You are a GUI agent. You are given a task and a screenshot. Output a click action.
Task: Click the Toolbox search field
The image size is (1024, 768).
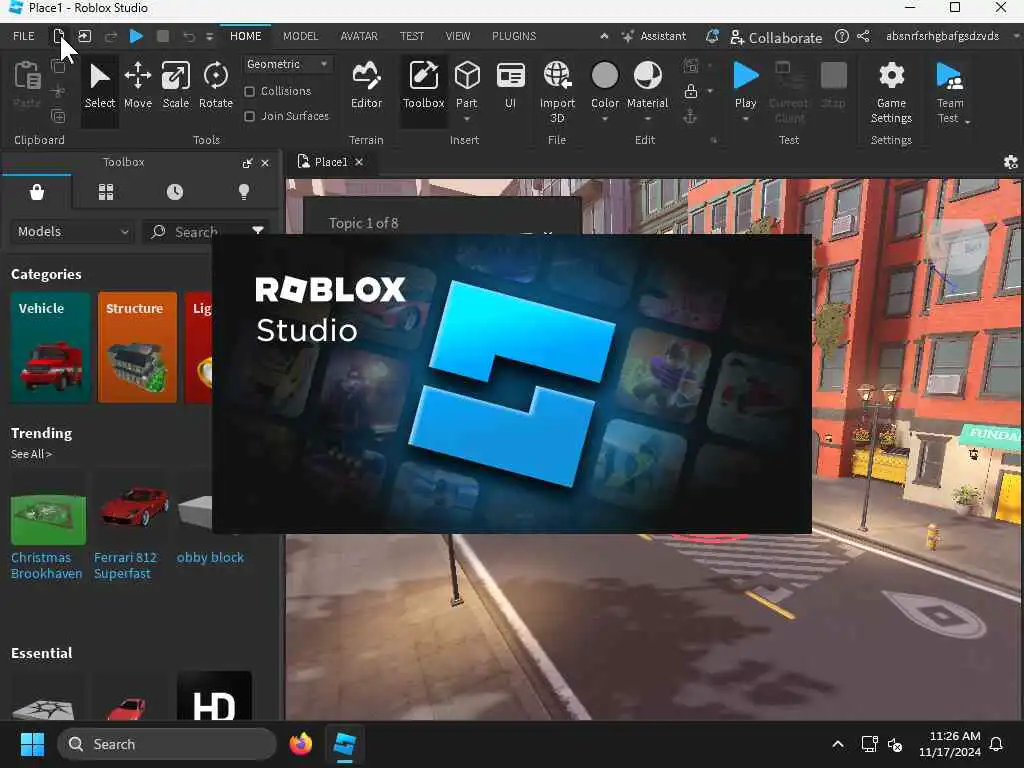click(x=199, y=232)
